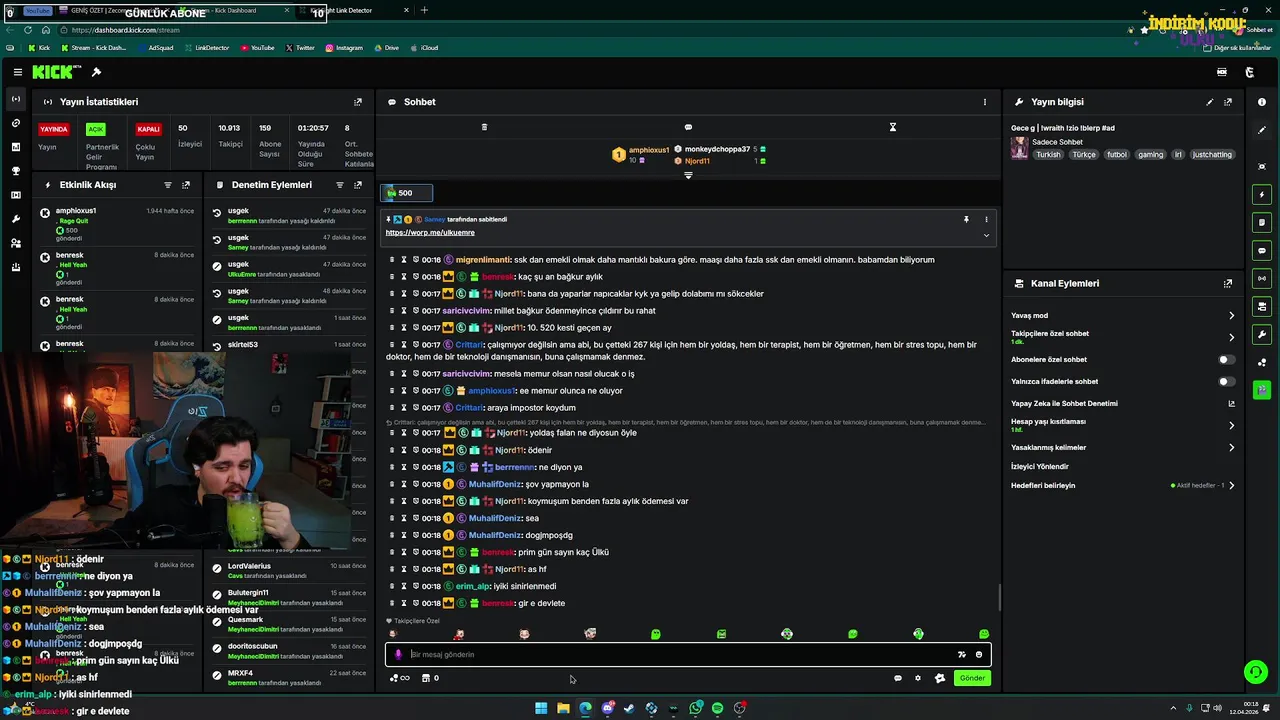Click the KICK logo in header

point(52,72)
